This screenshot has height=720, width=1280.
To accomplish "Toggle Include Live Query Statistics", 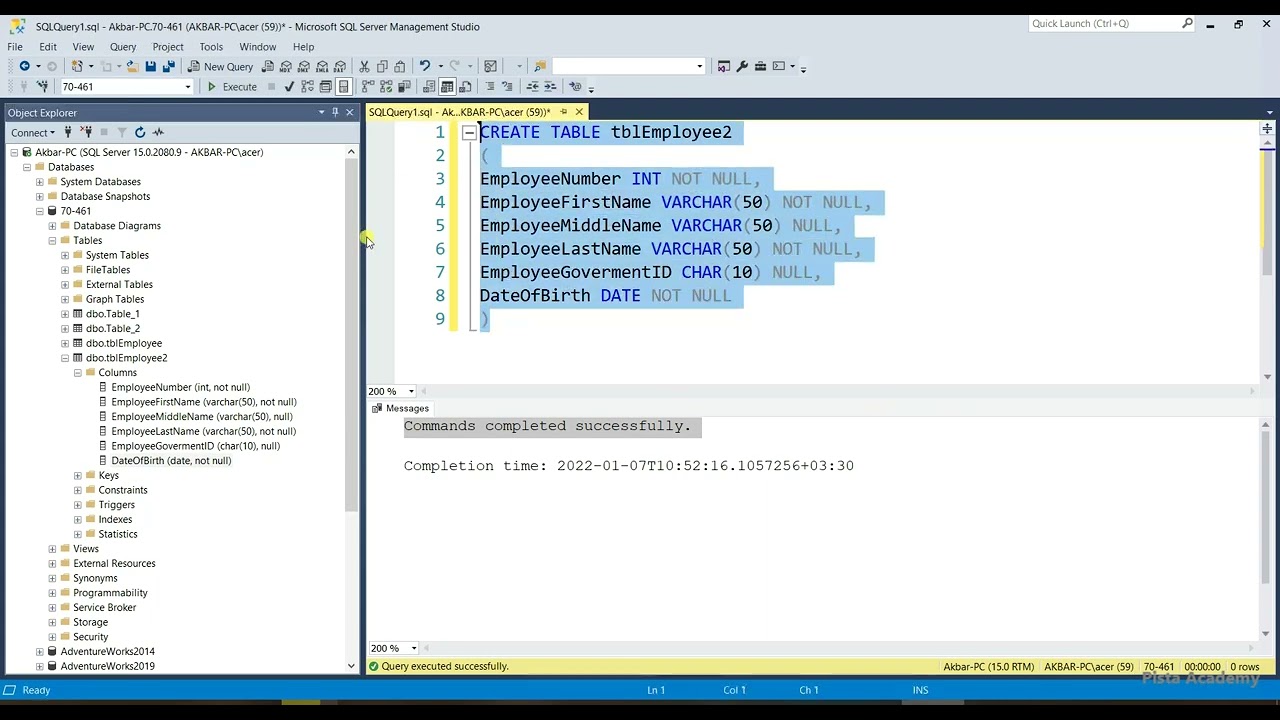I will coord(386,86).
